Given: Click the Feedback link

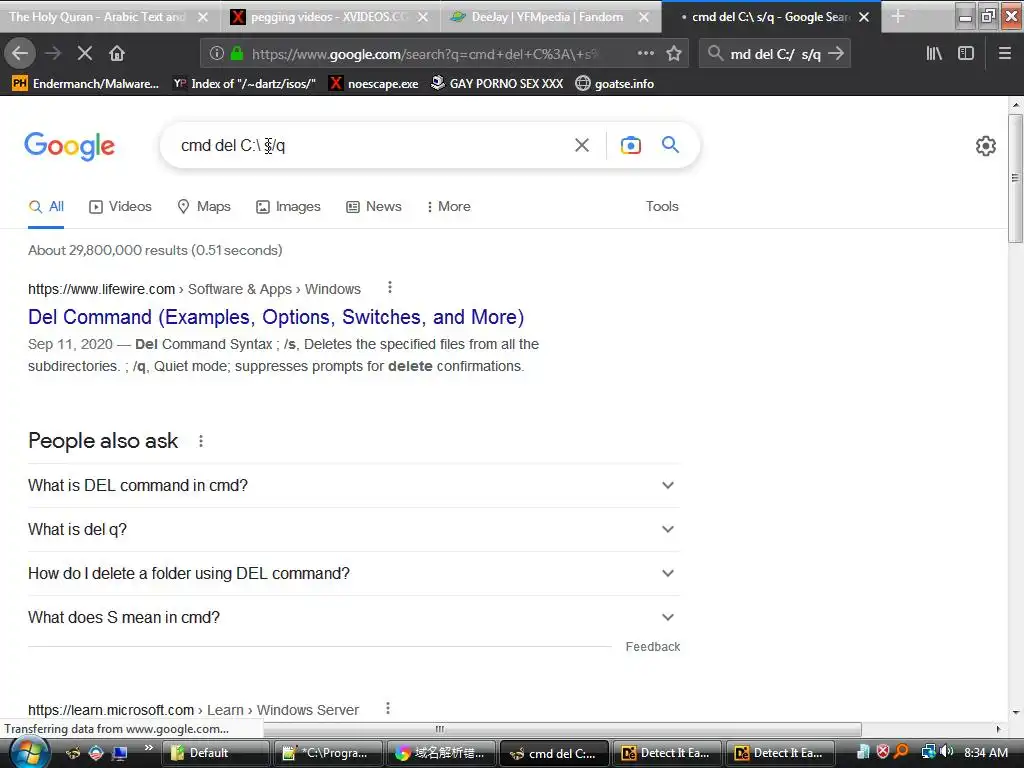Looking at the screenshot, I should click(x=652, y=647).
